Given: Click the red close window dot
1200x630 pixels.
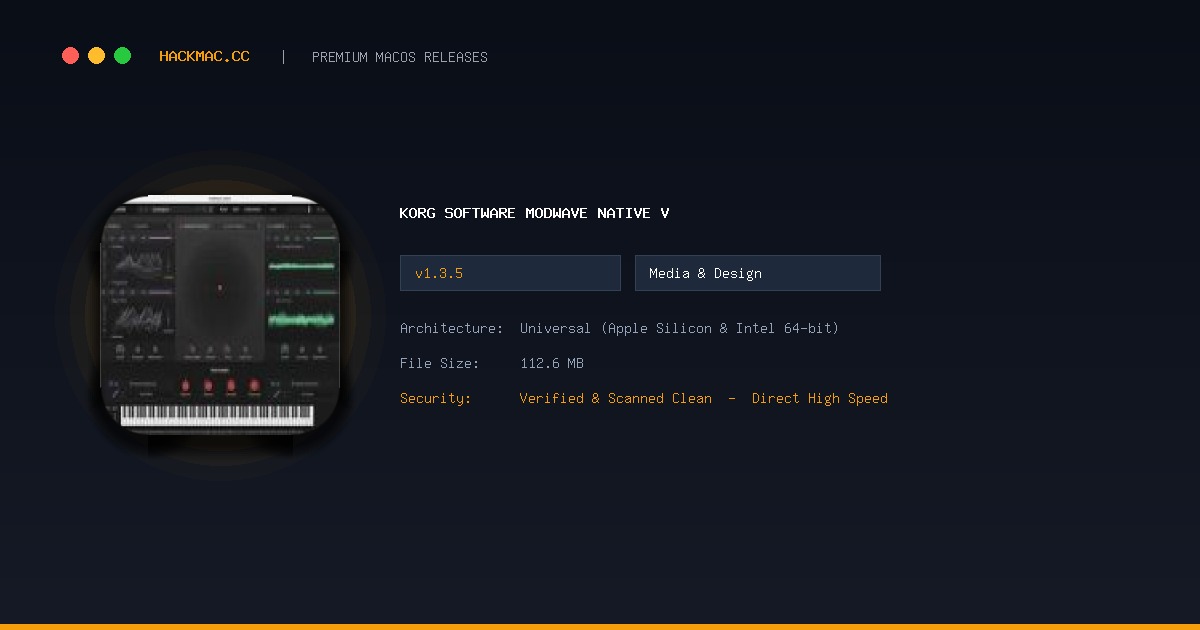Looking at the screenshot, I should (70, 56).
